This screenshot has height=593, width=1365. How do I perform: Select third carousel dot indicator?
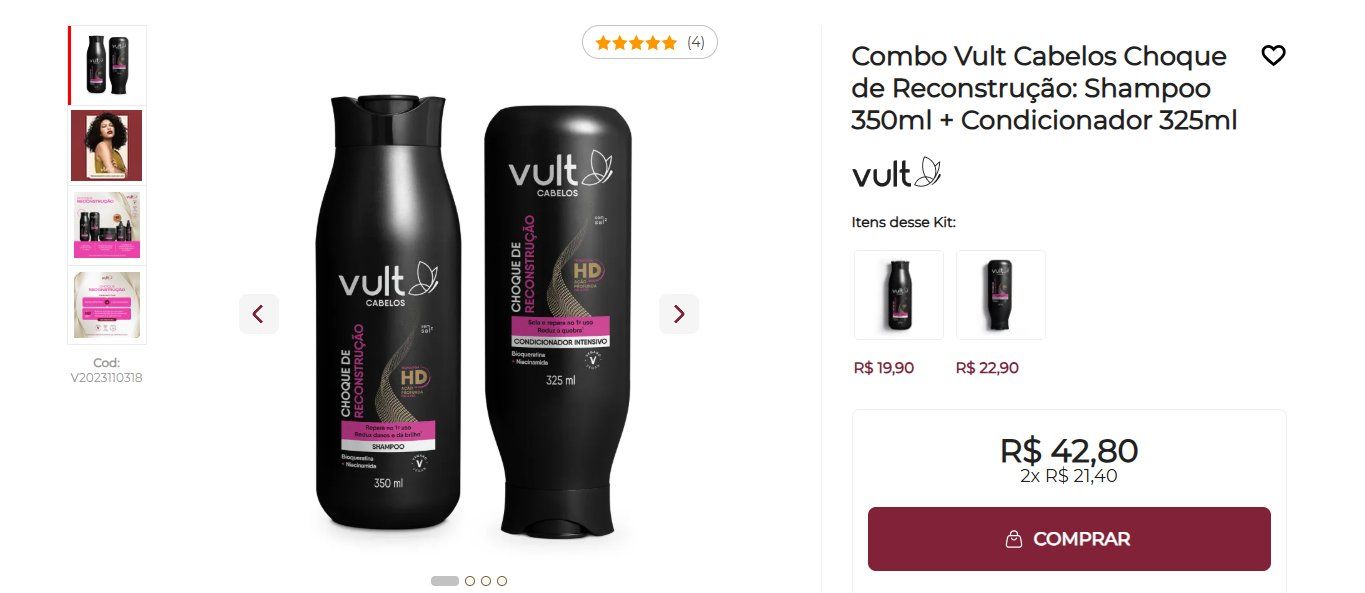click(486, 581)
